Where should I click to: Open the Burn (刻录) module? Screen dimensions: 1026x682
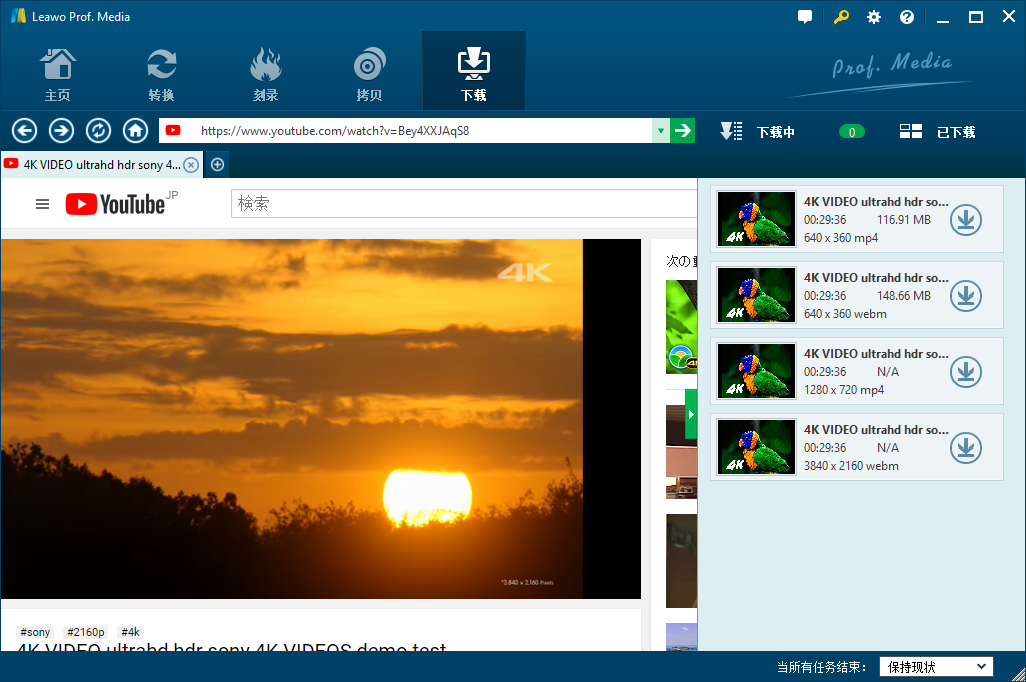pos(265,75)
